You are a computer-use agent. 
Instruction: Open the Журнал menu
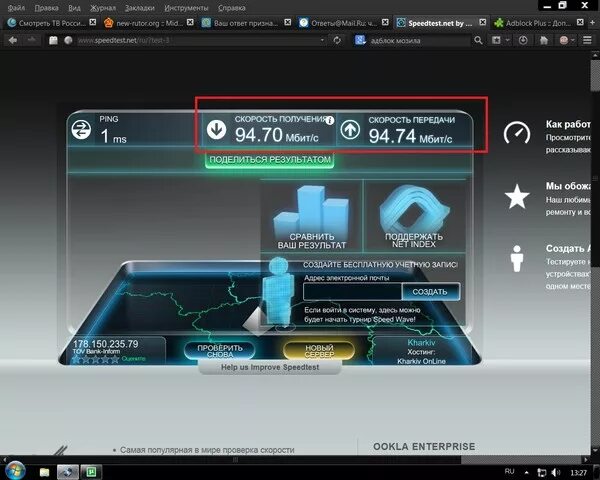103,8
